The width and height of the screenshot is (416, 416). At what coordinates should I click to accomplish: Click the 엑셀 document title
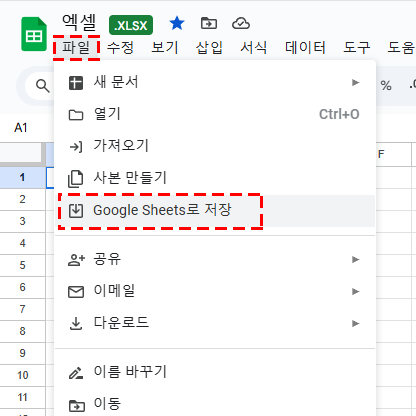79,23
